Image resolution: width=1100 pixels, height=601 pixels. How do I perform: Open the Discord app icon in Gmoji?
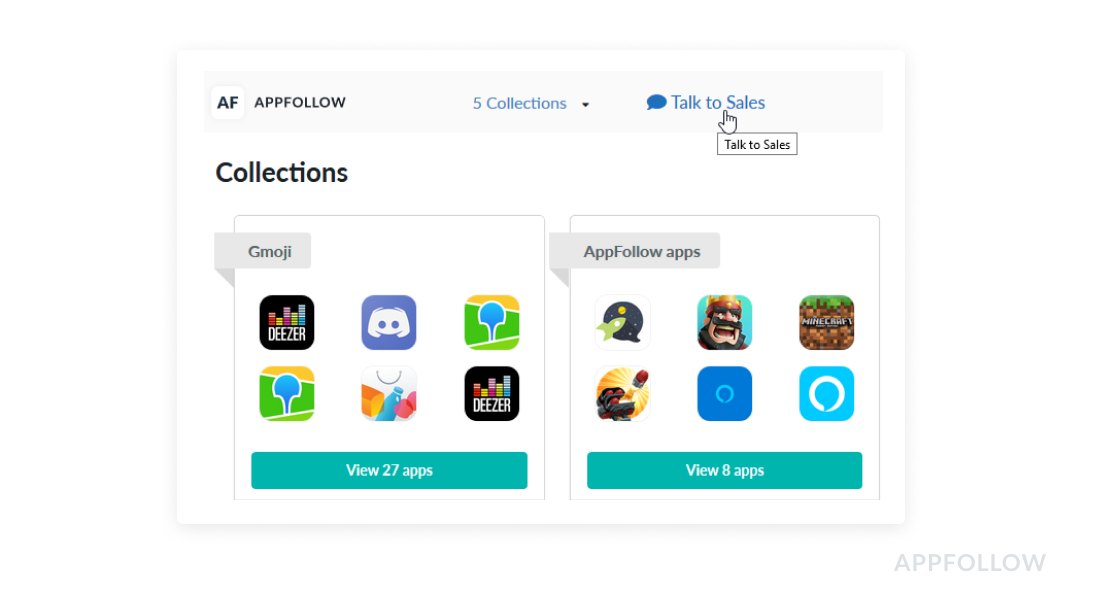coord(389,323)
